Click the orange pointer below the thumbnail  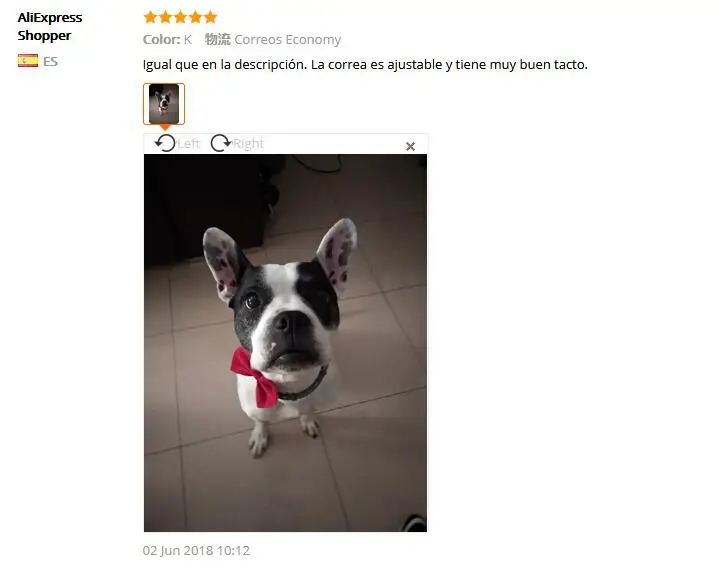click(x=165, y=127)
